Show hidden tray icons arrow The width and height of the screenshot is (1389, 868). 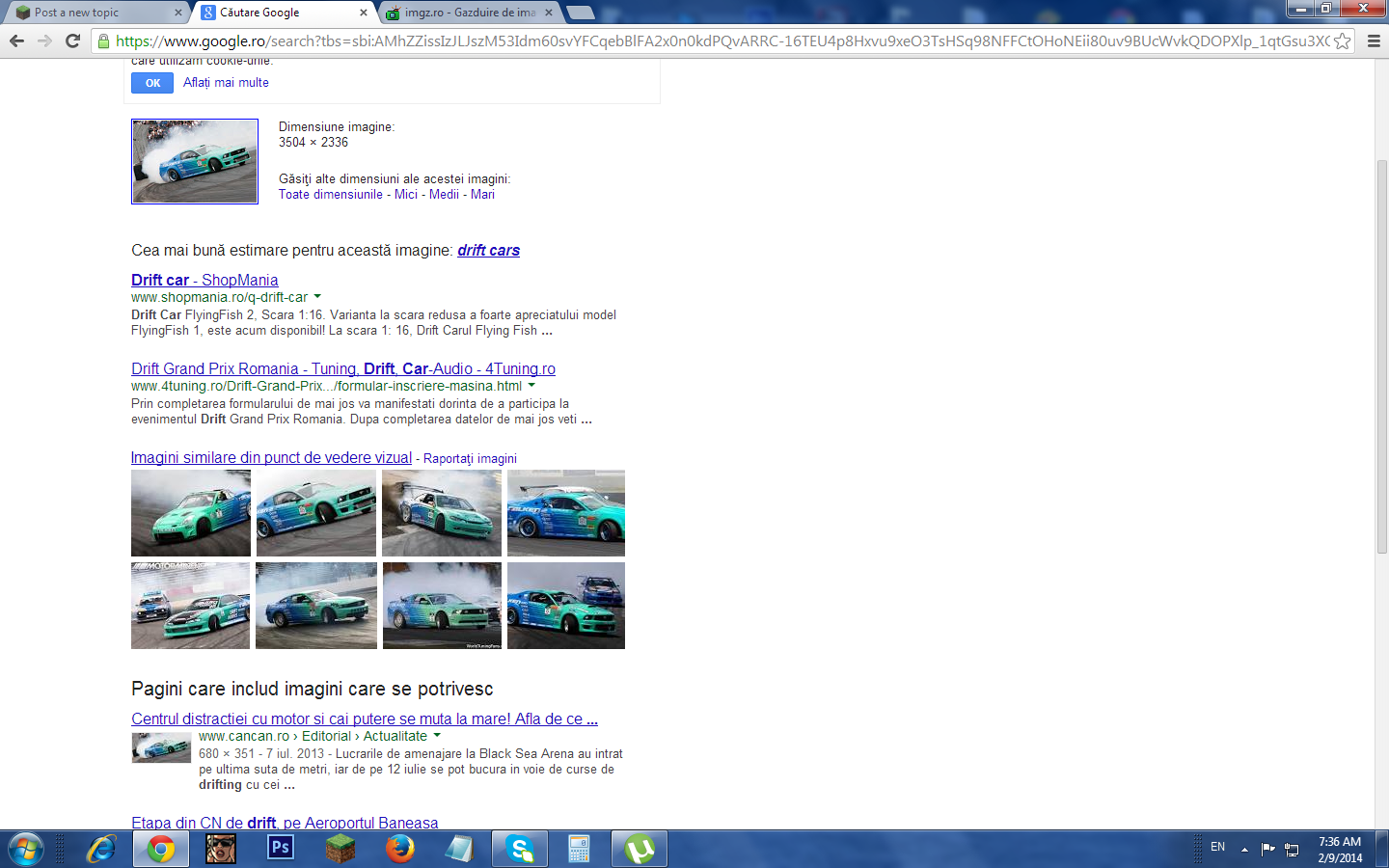coord(1245,850)
